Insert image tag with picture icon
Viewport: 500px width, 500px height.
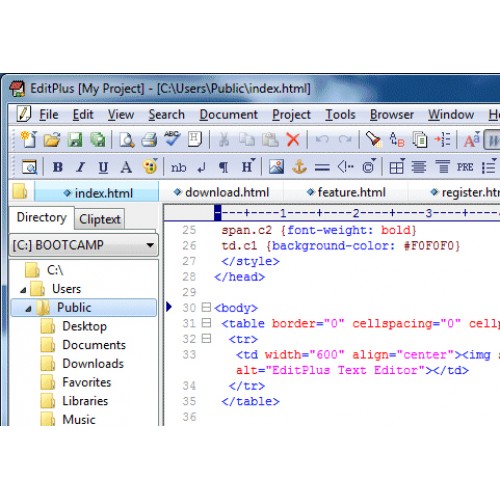(x=277, y=166)
